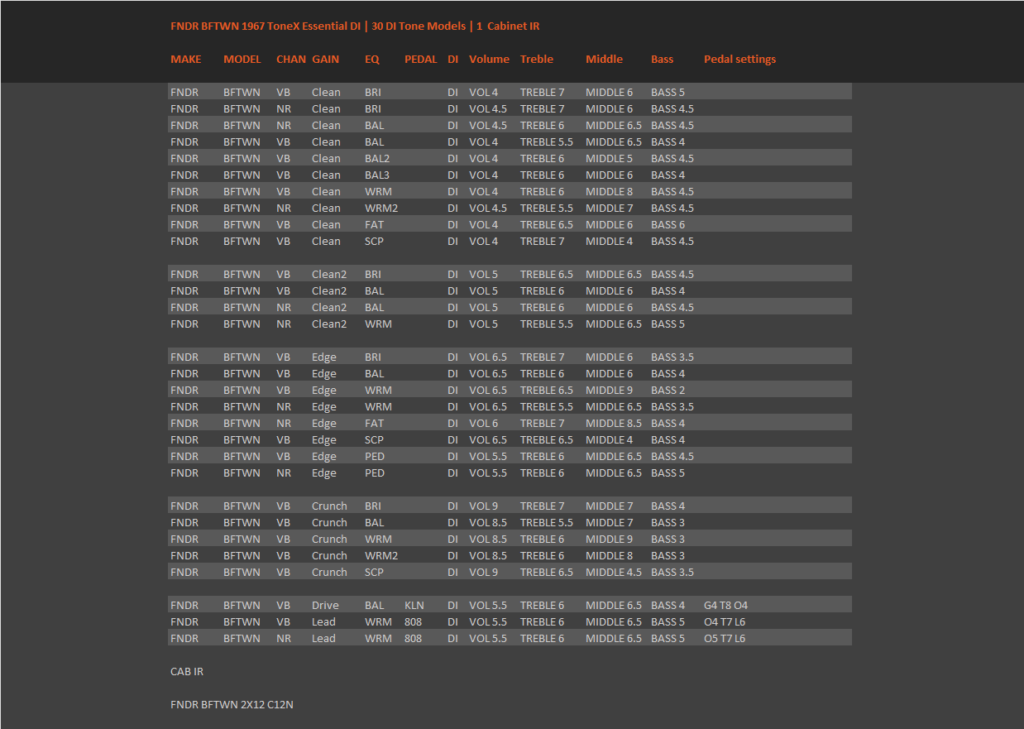The image size is (1024, 729).
Task: Click the Treble column header
Action: point(536,59)
